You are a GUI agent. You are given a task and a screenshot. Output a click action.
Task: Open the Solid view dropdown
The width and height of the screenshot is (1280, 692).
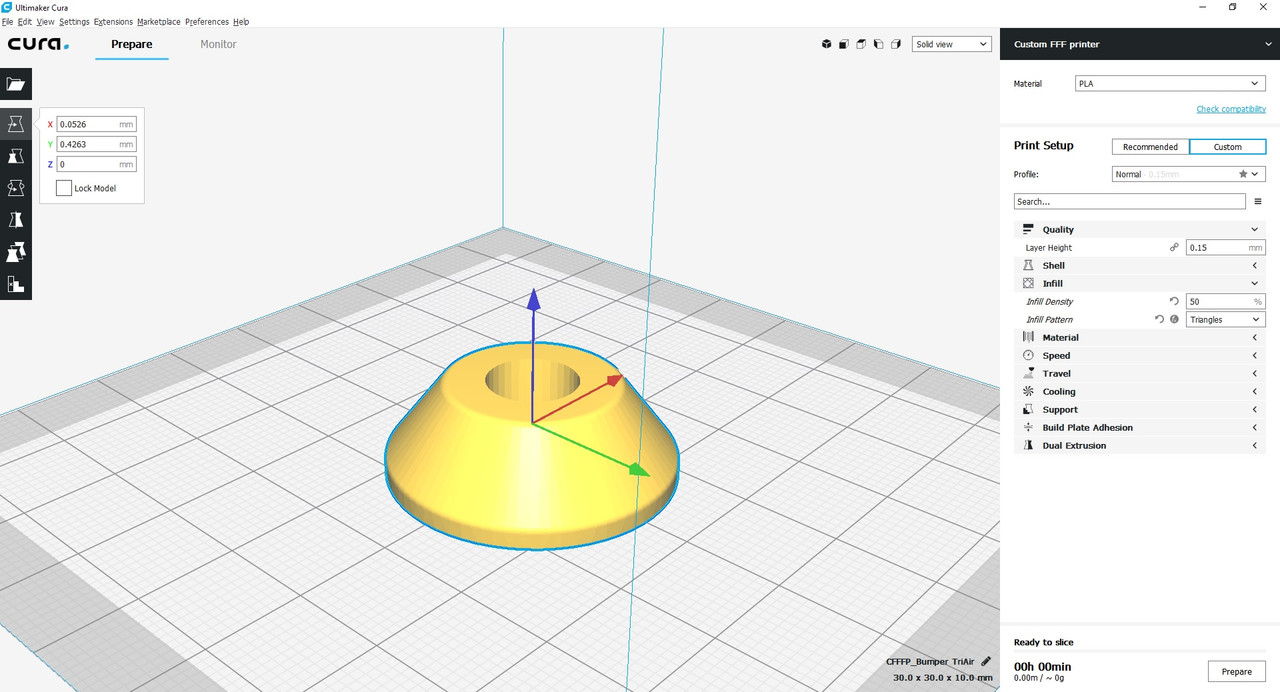point(952,44)
